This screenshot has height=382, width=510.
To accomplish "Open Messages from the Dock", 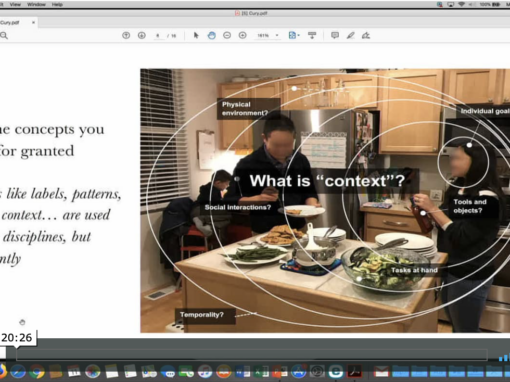I will [168, 371].
